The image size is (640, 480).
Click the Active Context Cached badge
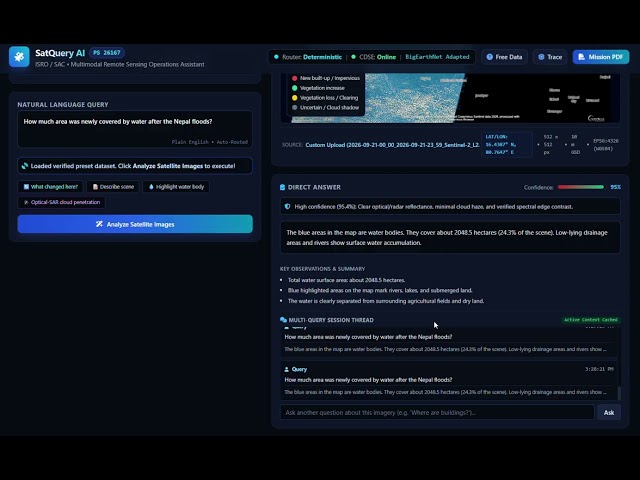click(591, 320)
